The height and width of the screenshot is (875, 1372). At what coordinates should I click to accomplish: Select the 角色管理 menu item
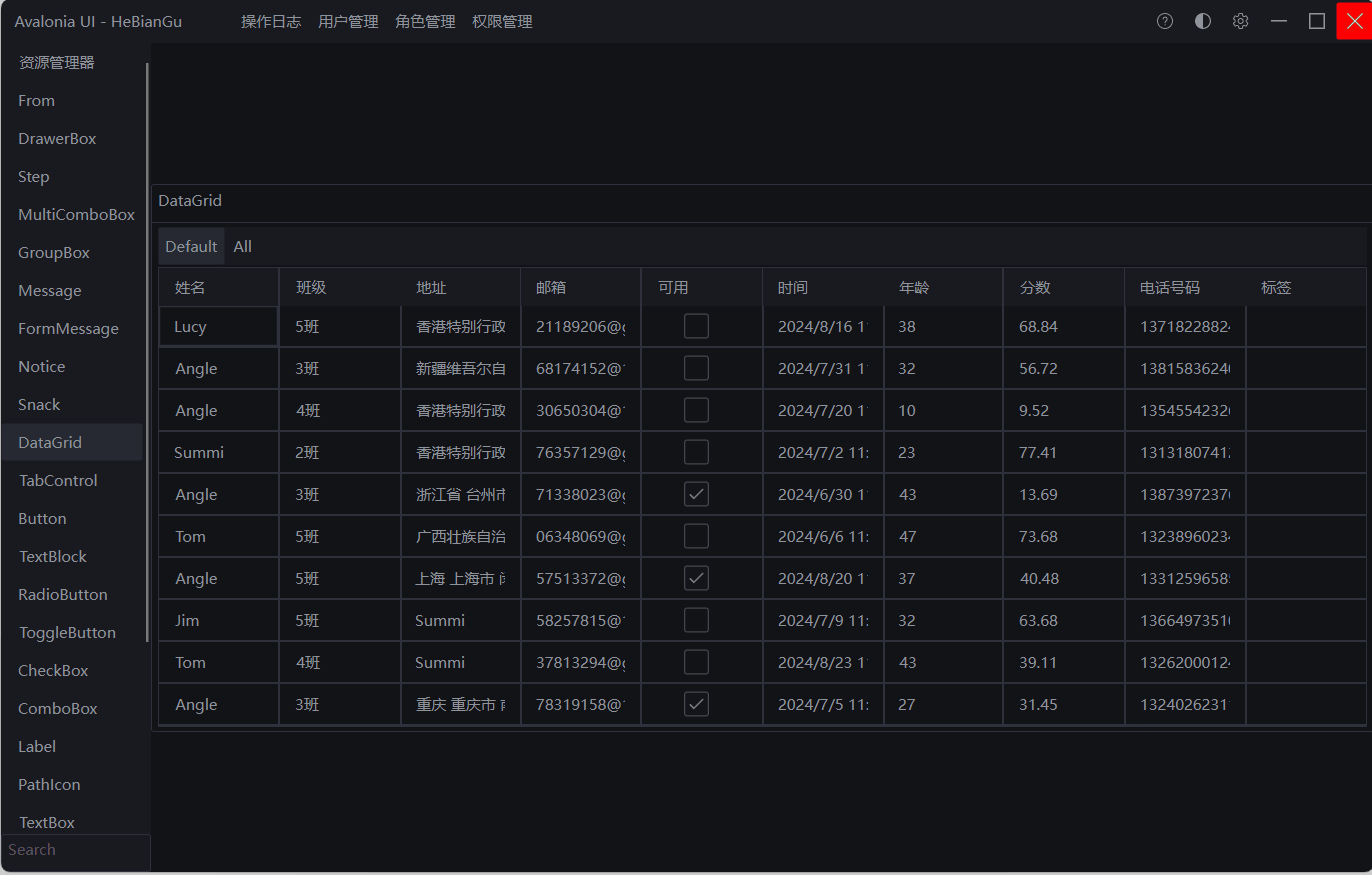tap(424, 21)
